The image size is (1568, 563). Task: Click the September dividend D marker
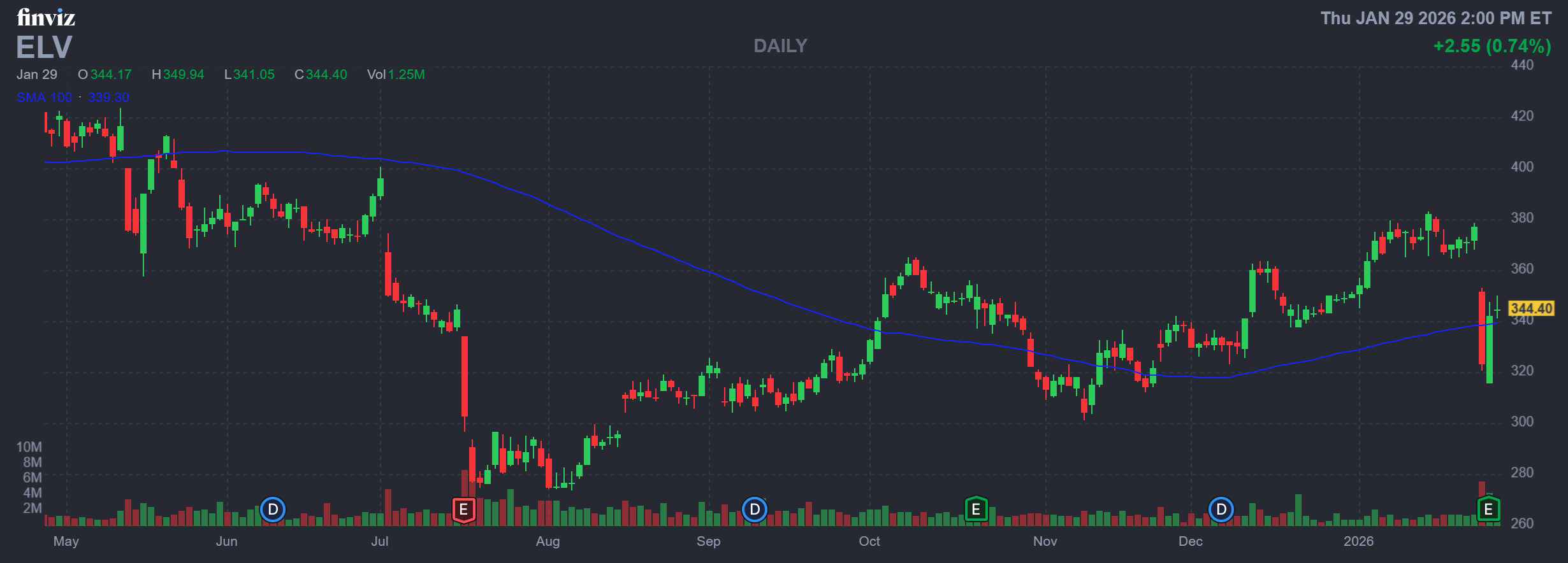coord(755,510)
